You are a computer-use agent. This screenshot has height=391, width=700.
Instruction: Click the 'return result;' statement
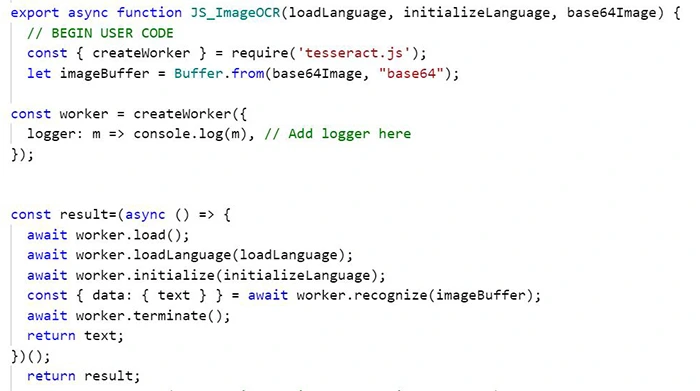tap(83, 376)
